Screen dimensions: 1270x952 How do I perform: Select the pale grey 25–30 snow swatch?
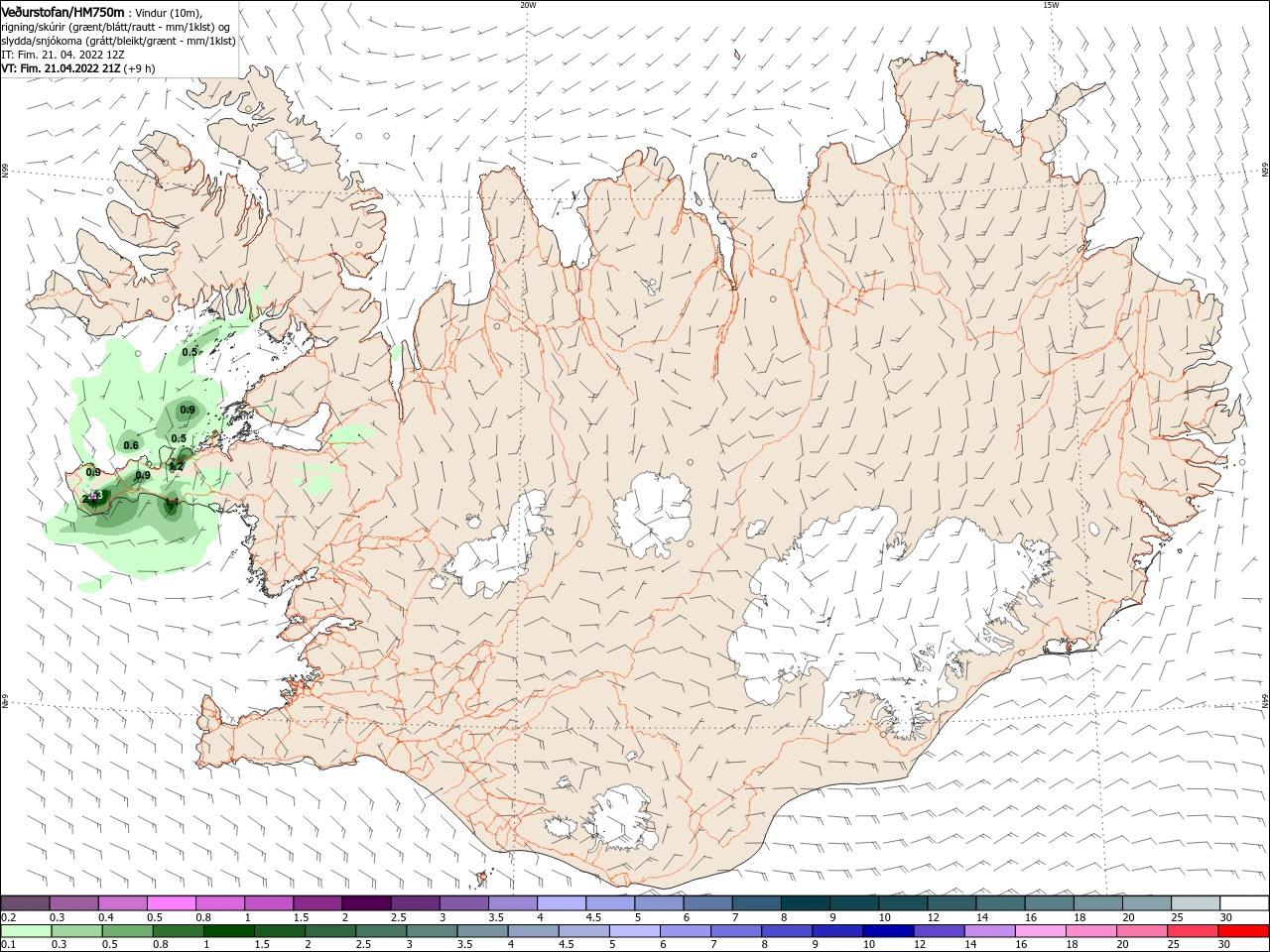[1195, 903]
